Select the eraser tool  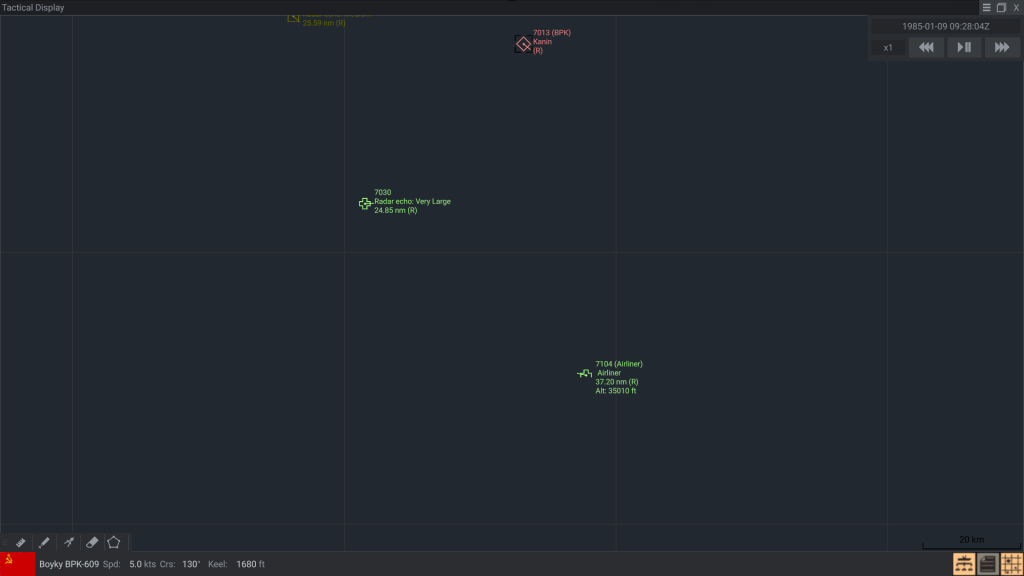[91, 542]
